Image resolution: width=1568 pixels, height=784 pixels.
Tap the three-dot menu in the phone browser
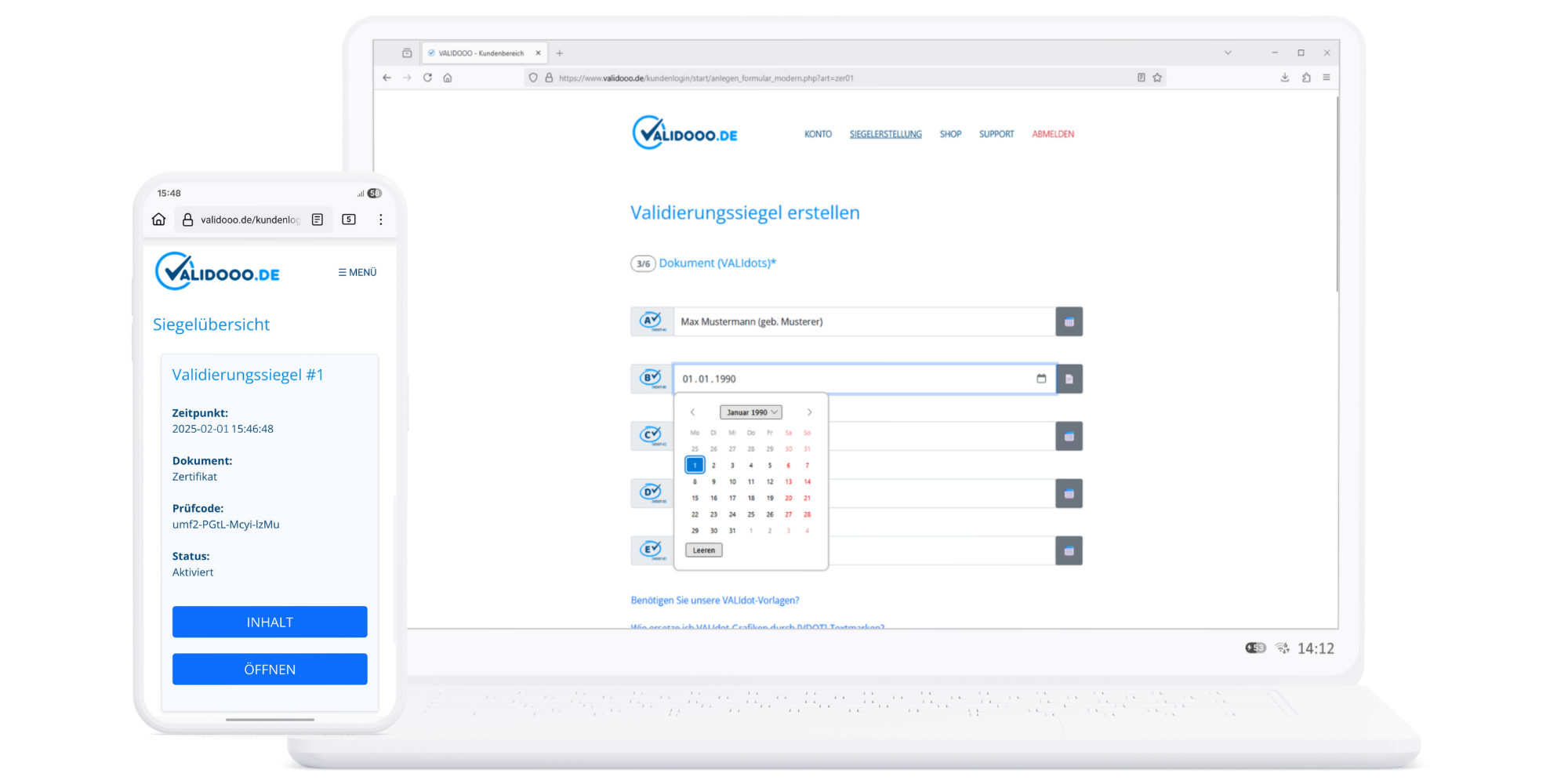click(381, 220)
